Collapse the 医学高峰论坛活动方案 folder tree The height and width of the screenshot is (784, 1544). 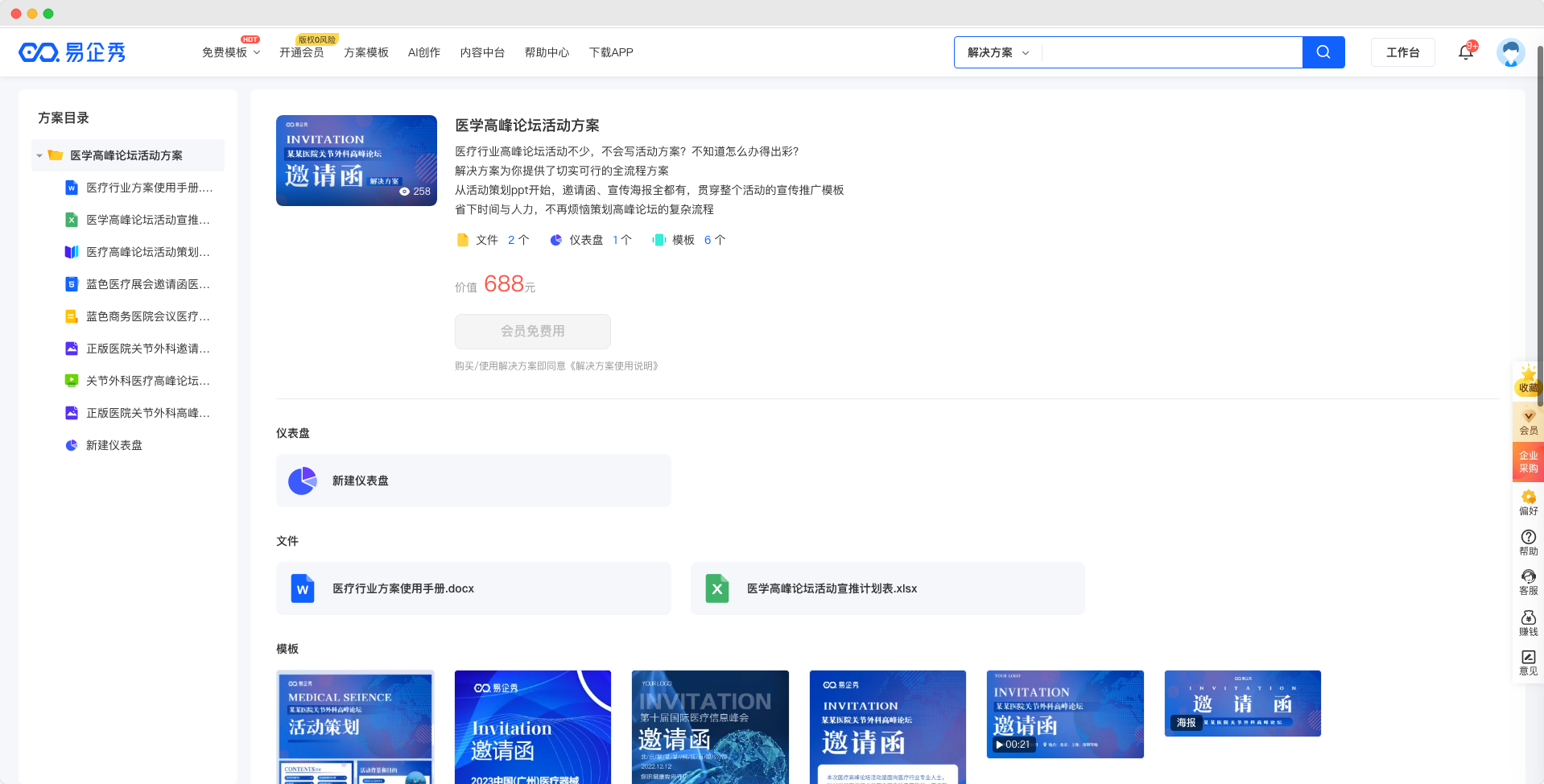click(39, 155)
